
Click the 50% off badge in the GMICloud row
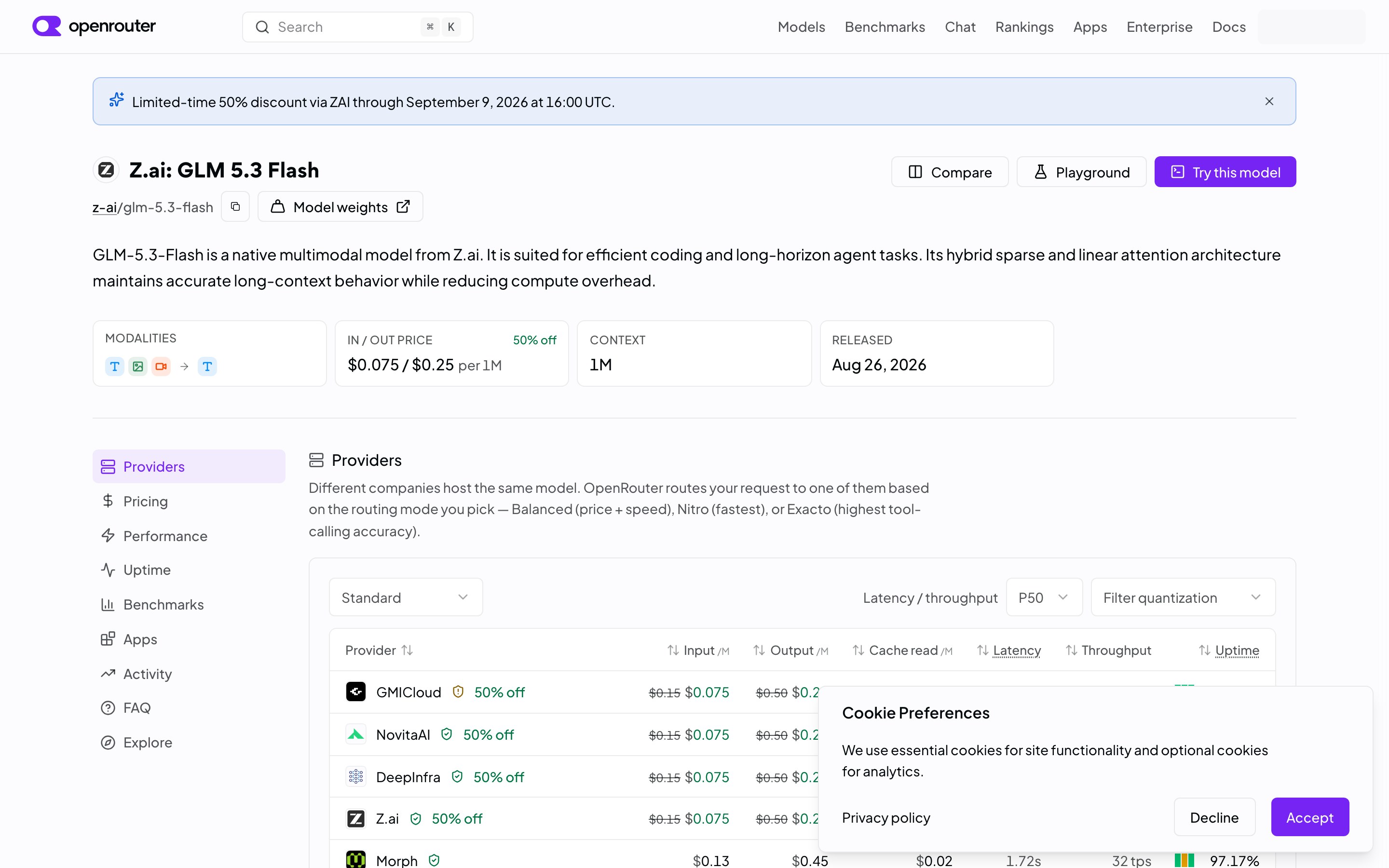(x=499, y=692)
